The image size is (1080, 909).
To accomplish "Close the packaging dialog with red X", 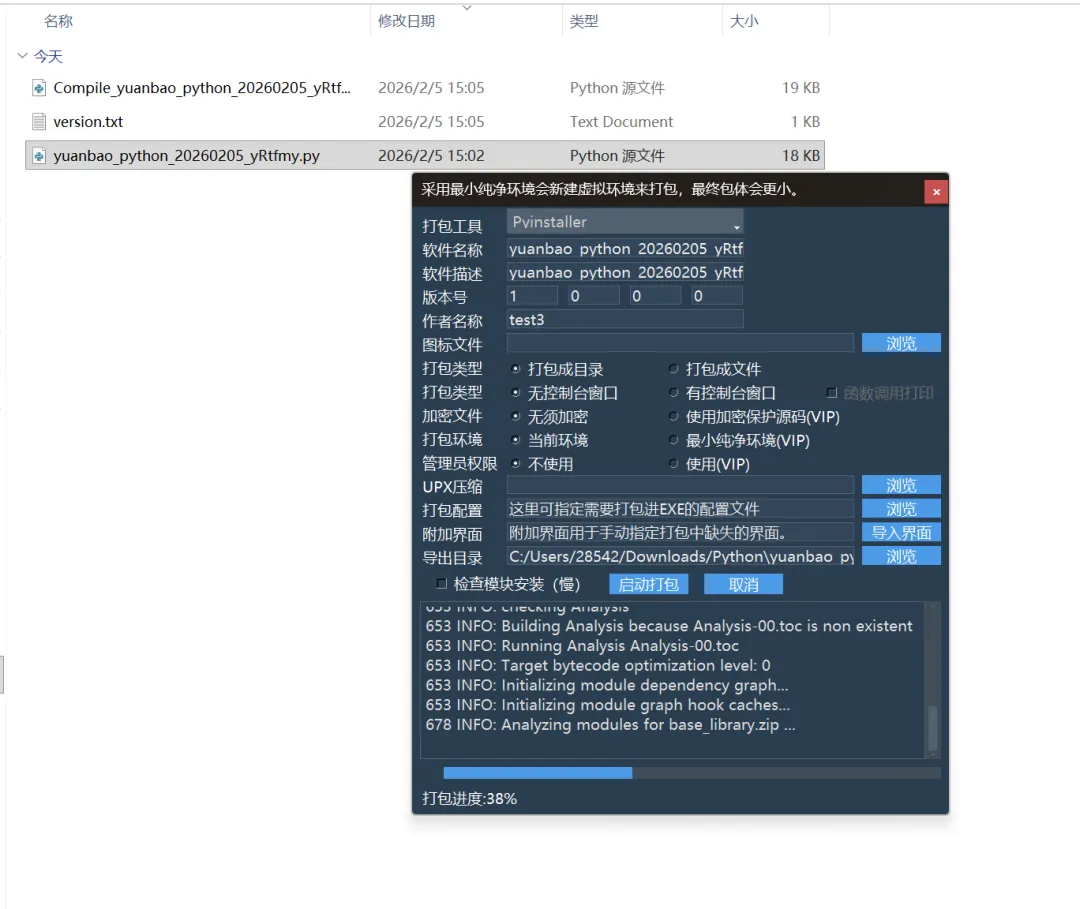I will (936, 192).
